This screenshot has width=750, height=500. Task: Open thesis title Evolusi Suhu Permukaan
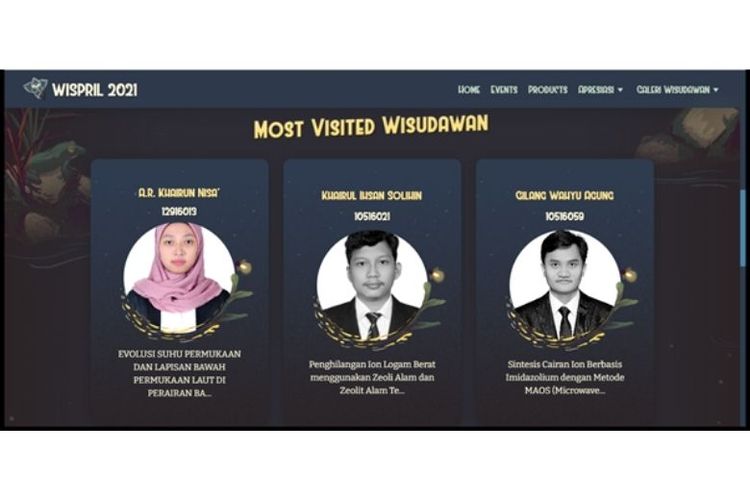(179, 373)
